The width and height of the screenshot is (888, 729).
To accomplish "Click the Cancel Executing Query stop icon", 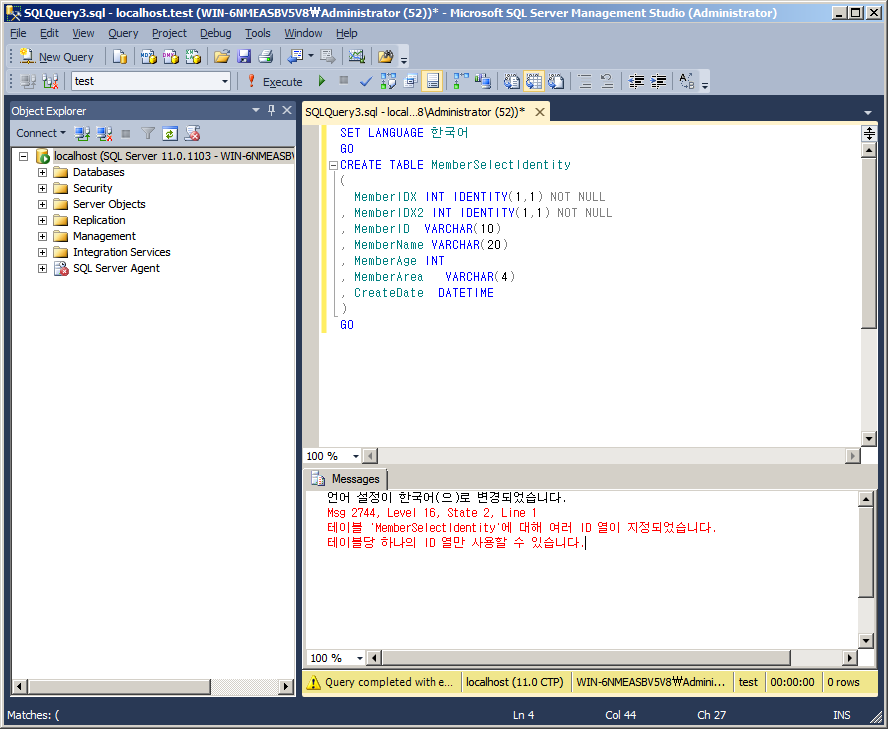I will tap(344, 81).
